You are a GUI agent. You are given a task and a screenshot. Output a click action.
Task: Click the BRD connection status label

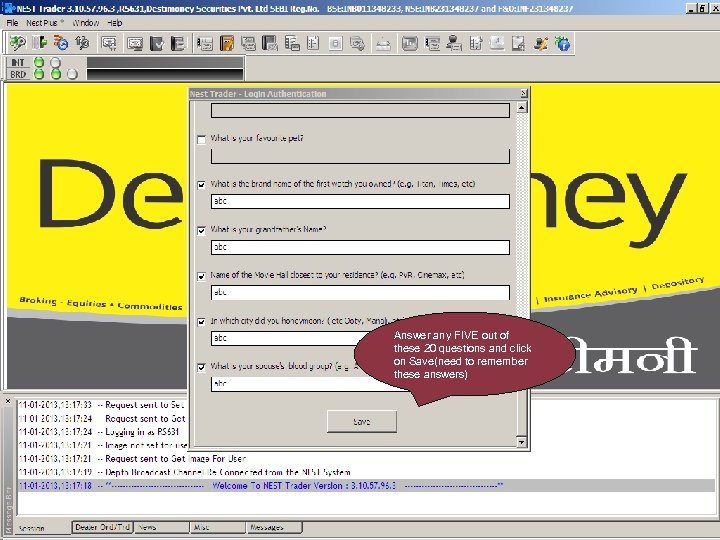click(18, 74)
